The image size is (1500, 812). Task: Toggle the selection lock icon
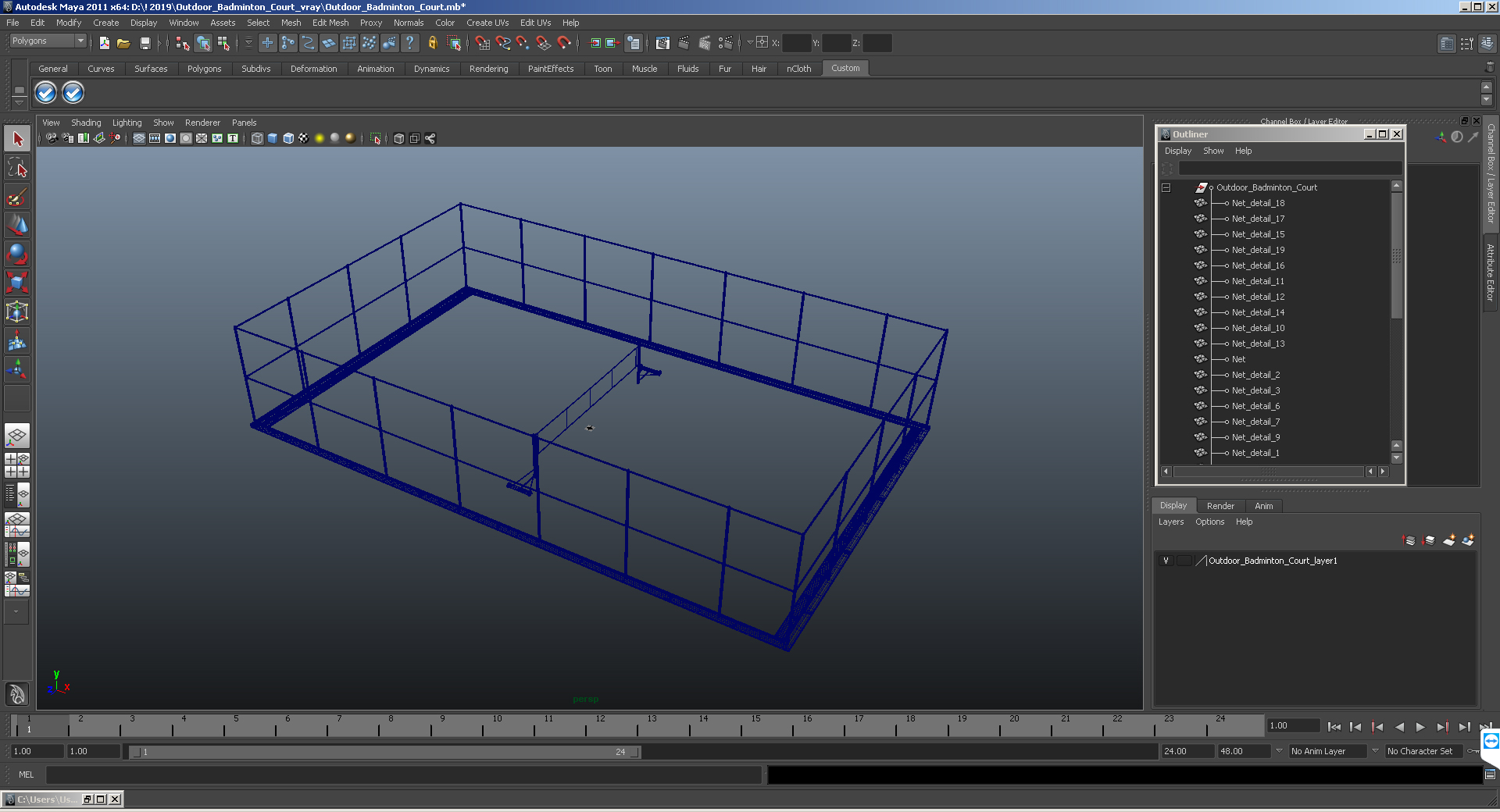pyautogui.click(x=432, y=43)
